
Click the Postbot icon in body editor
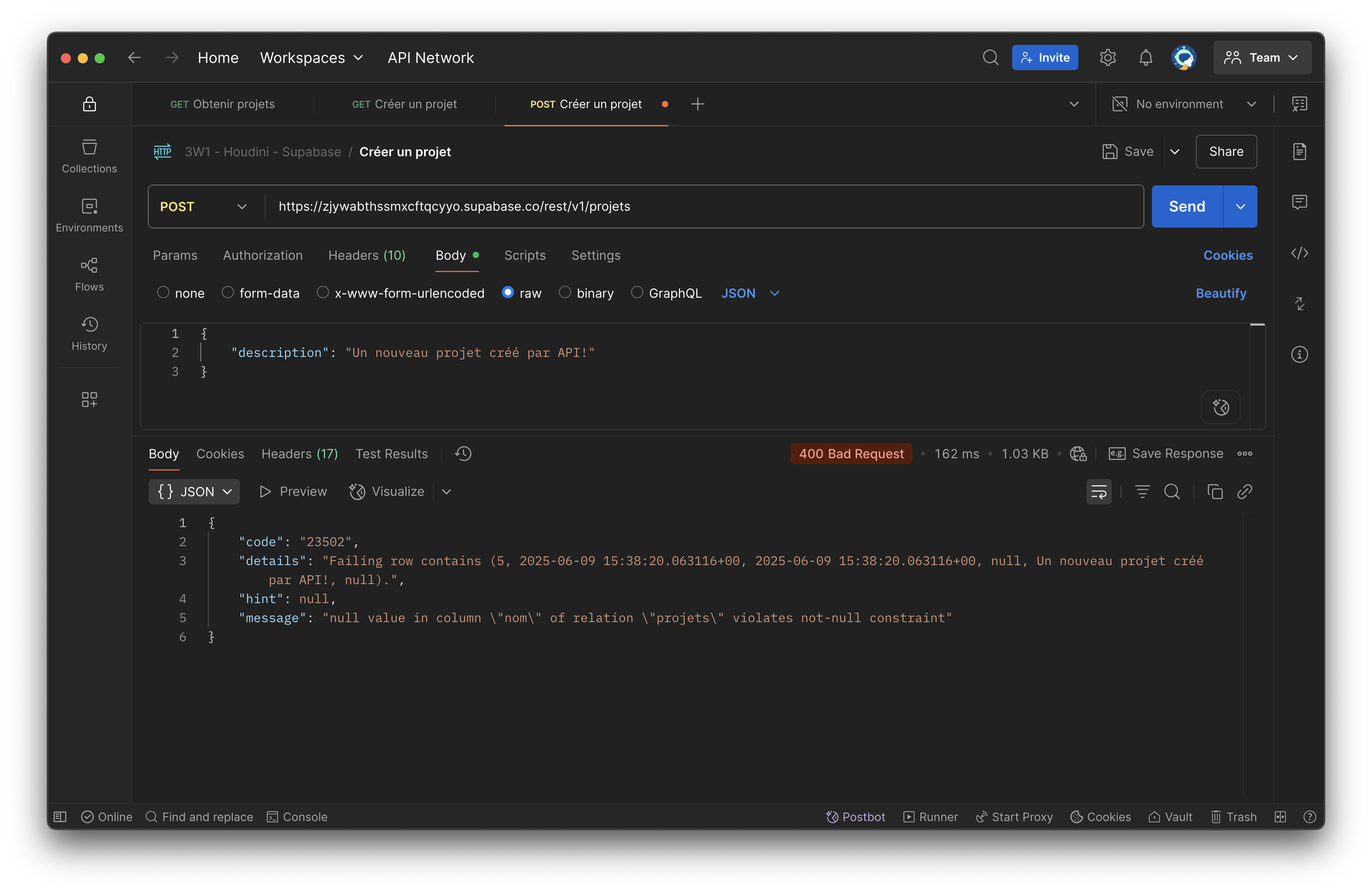pos(1220,408)
